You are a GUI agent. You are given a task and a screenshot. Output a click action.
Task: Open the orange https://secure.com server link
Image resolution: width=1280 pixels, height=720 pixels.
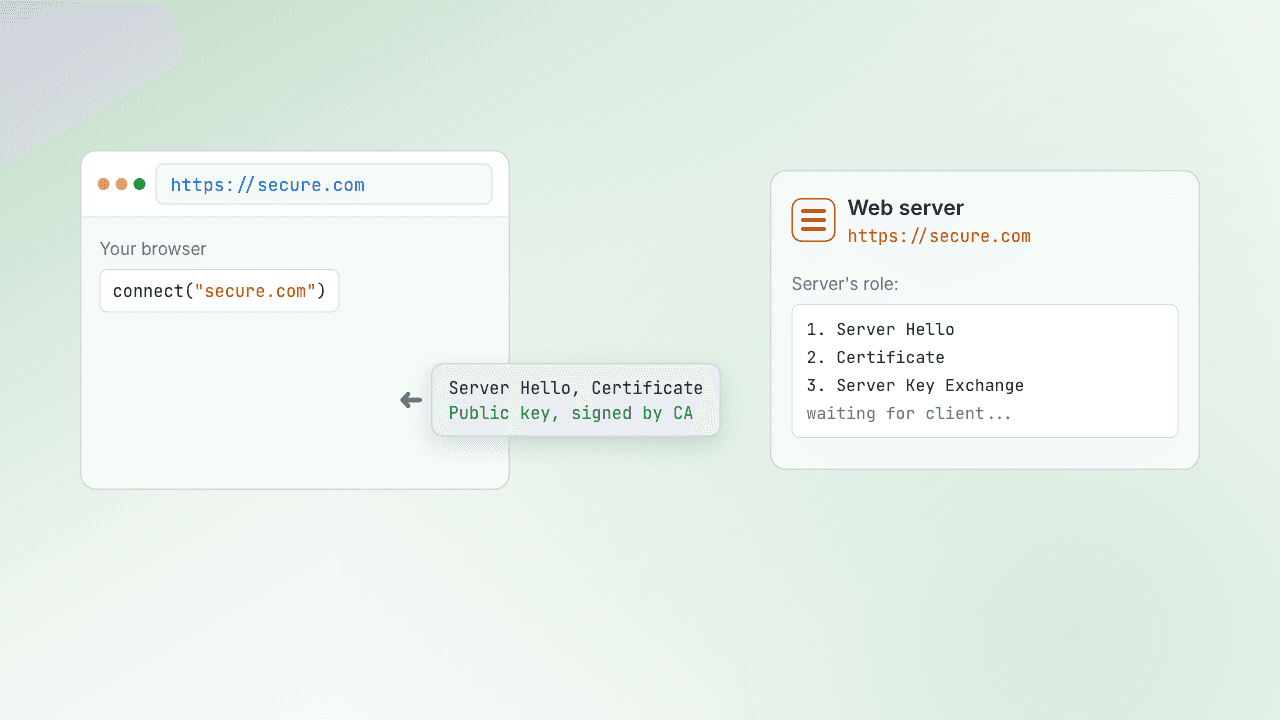click(939, 236)
